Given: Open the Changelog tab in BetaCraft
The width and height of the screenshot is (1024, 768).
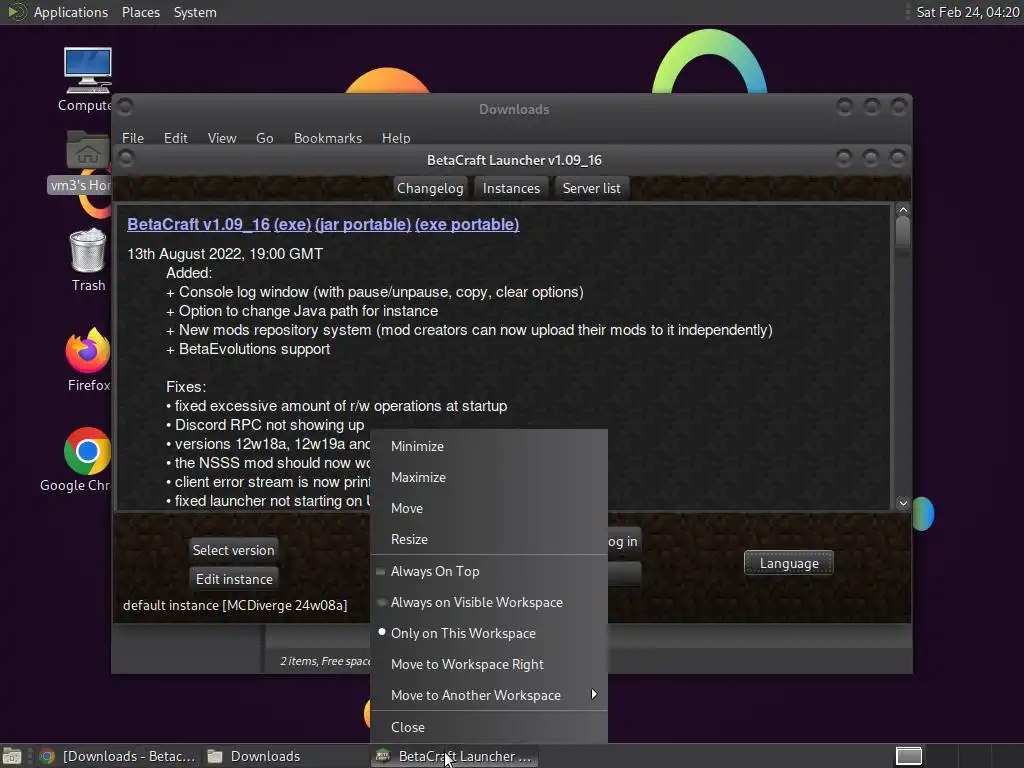Looking at the screenshot, I should pyautogui.click(x=430, y=188).
